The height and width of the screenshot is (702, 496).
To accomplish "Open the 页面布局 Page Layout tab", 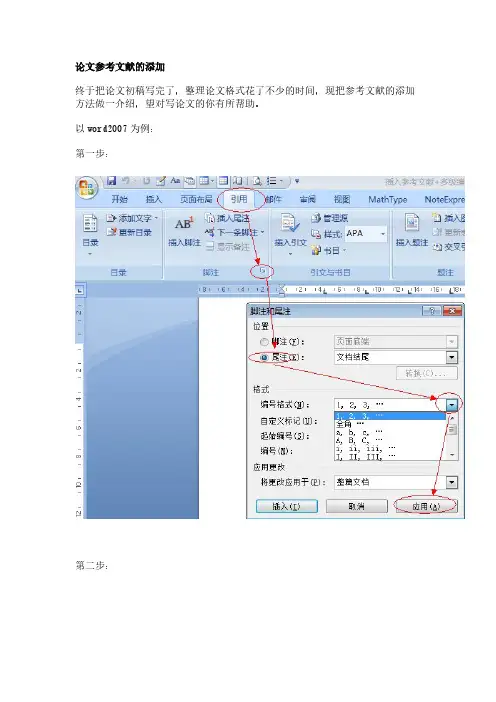I will [x=196, y=200].
